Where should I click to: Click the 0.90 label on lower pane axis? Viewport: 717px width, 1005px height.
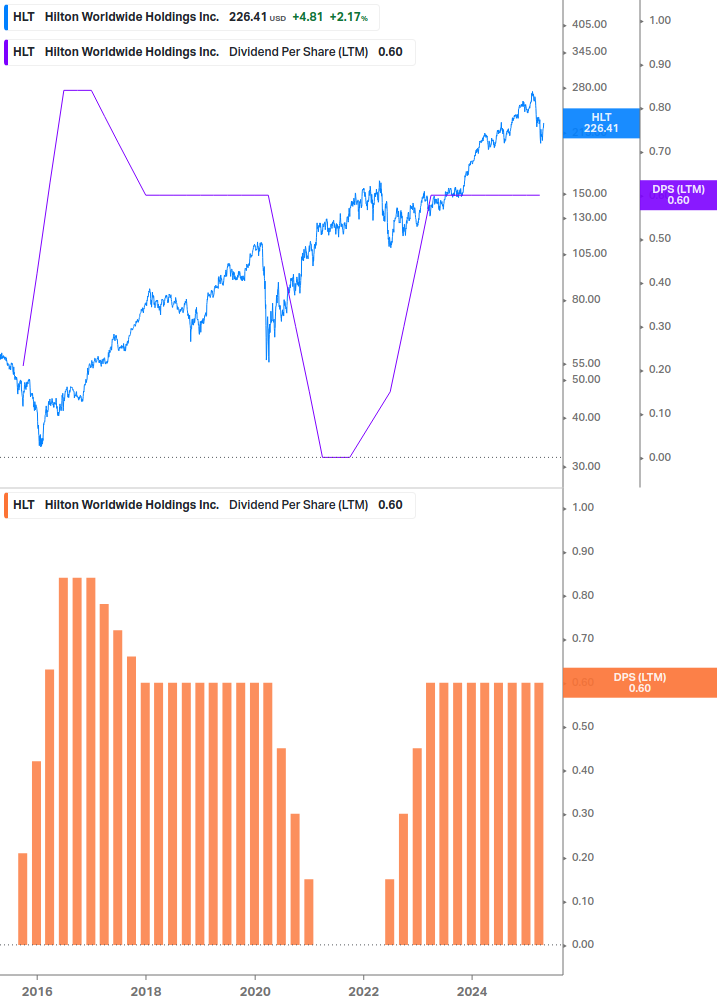click(x=583, y=551)
